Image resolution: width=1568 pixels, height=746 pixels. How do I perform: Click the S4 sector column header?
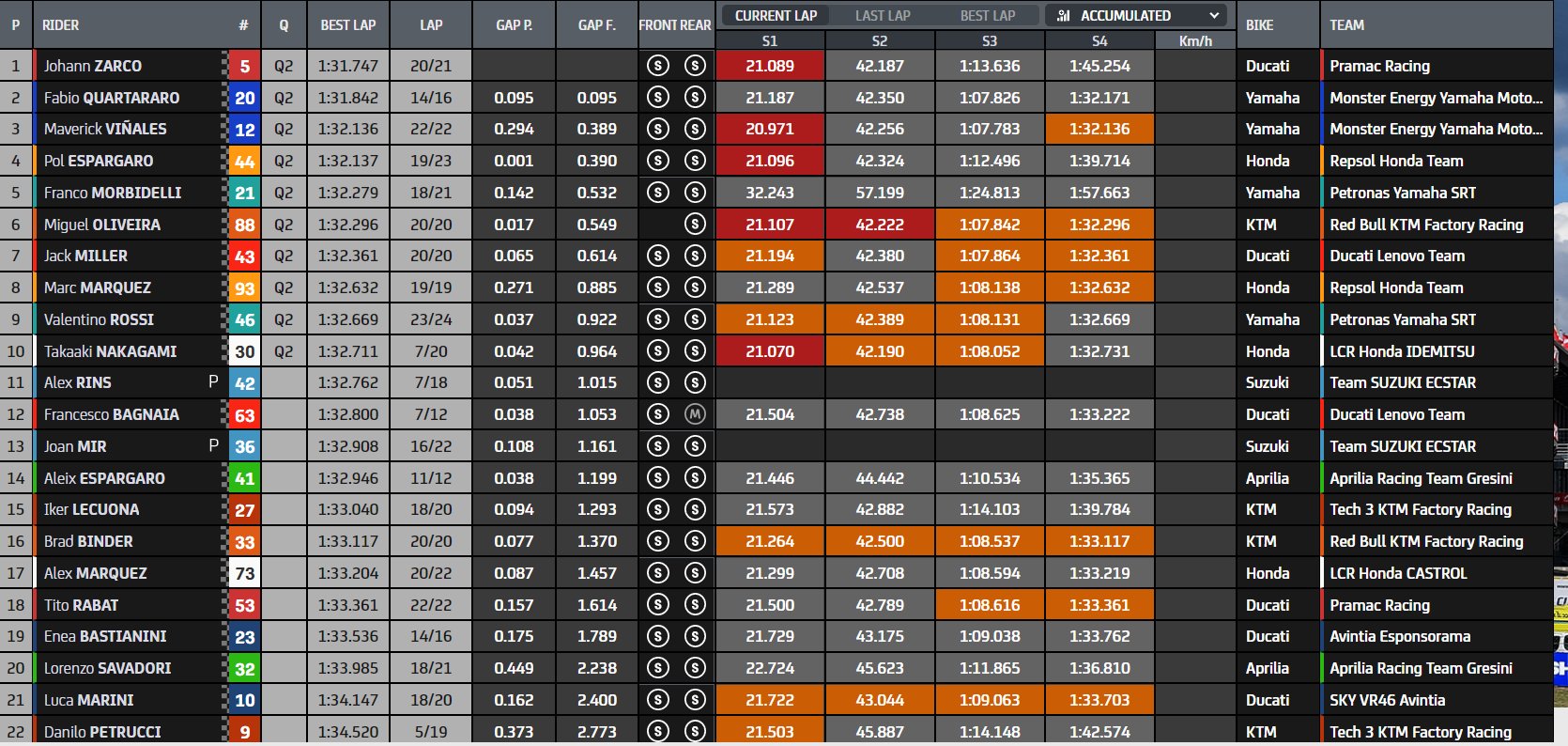coord(1099,40)
